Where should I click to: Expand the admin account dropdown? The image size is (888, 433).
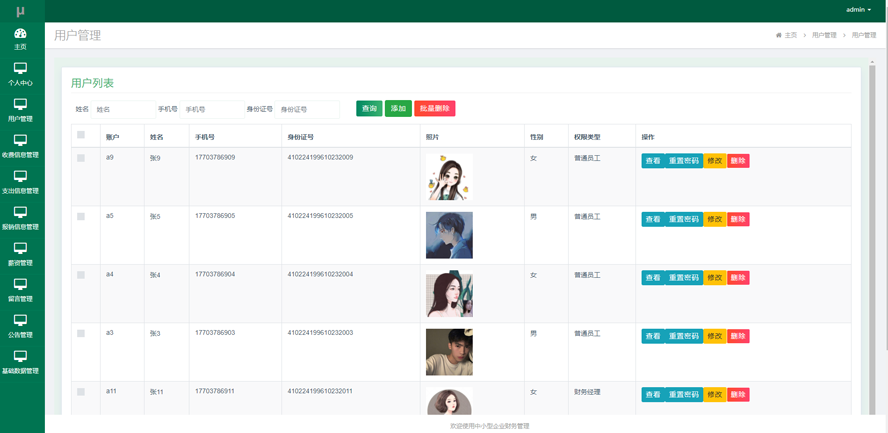(858, 10)
